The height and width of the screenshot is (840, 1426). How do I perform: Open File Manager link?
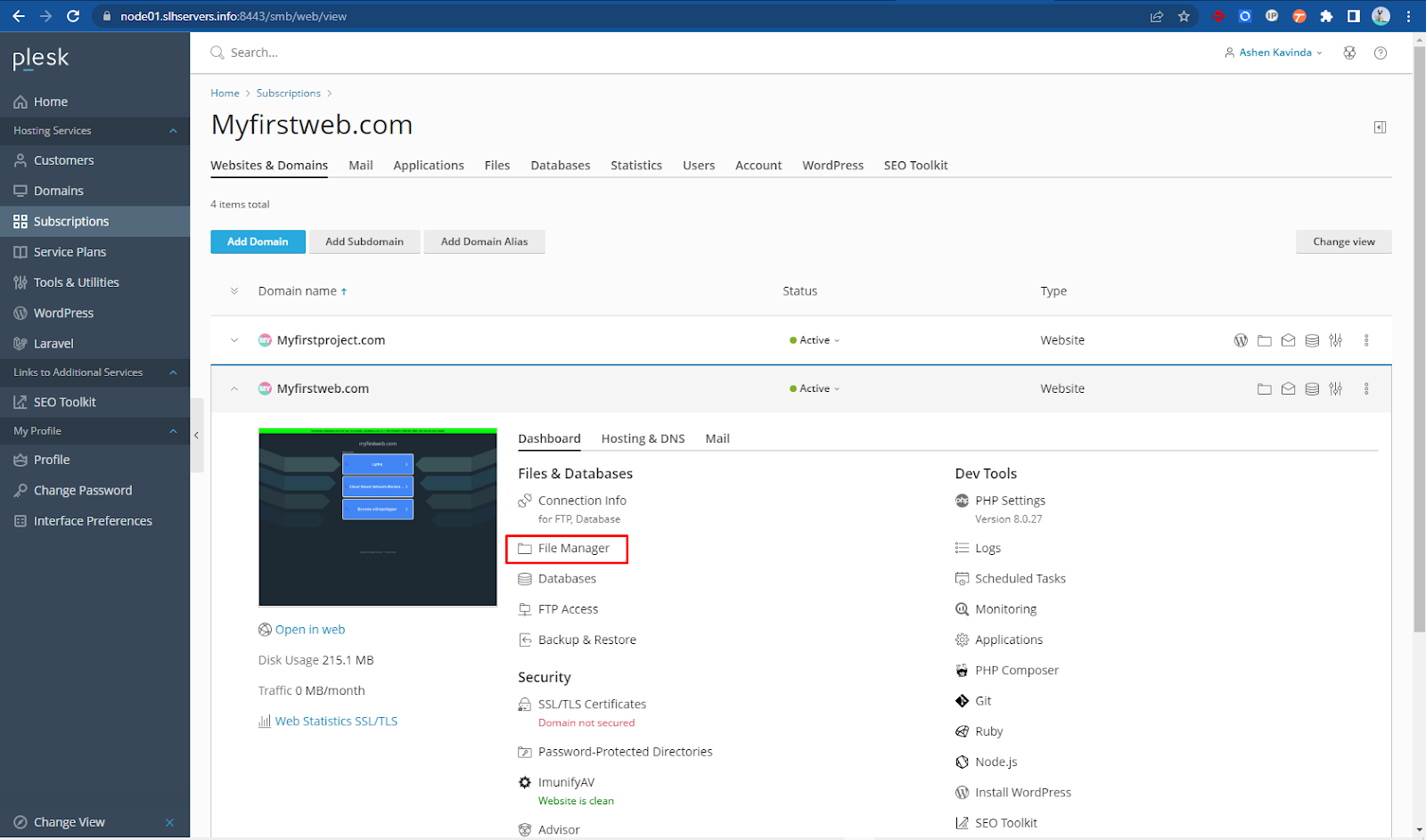click(x=573, y=549)
